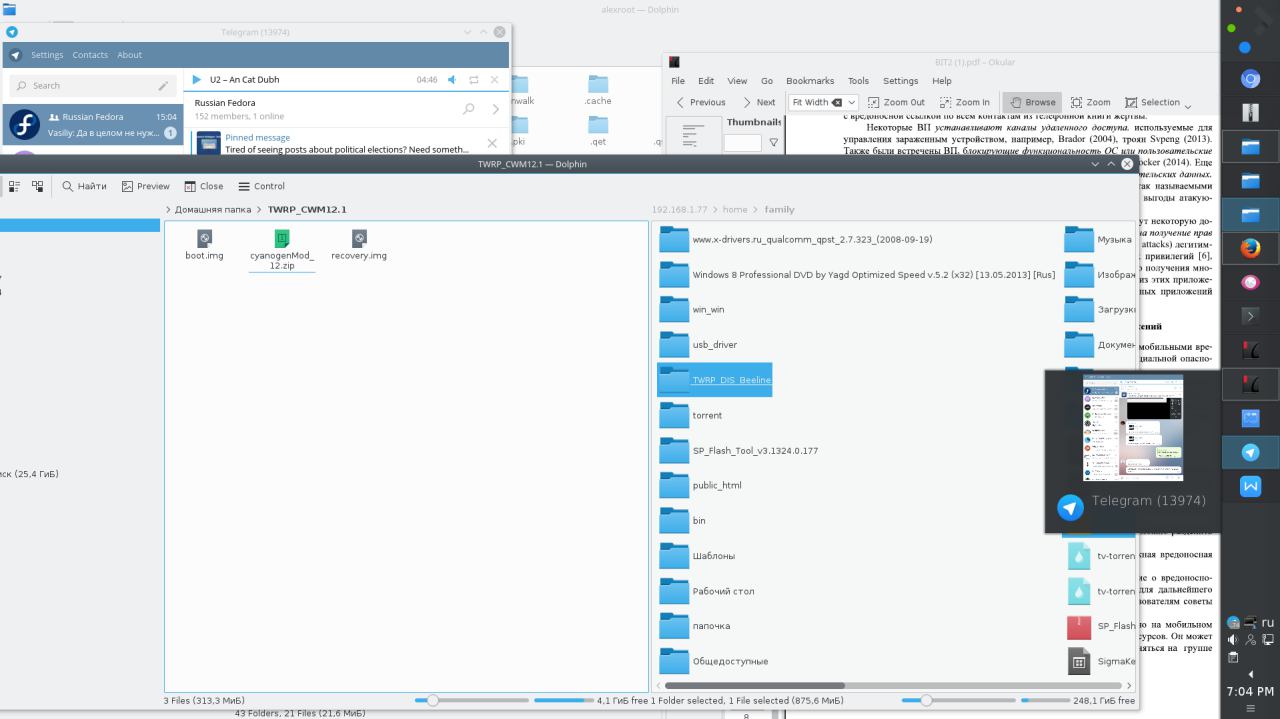Select SP_Flash_Tool_v3.1324.0.177 folder
Viewport: 1280px width, 719px height.
(739, 450)
